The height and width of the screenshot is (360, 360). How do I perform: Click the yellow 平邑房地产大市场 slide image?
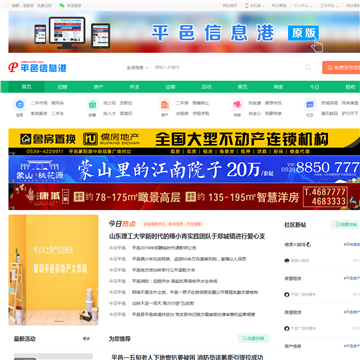[x=53, y=270]
